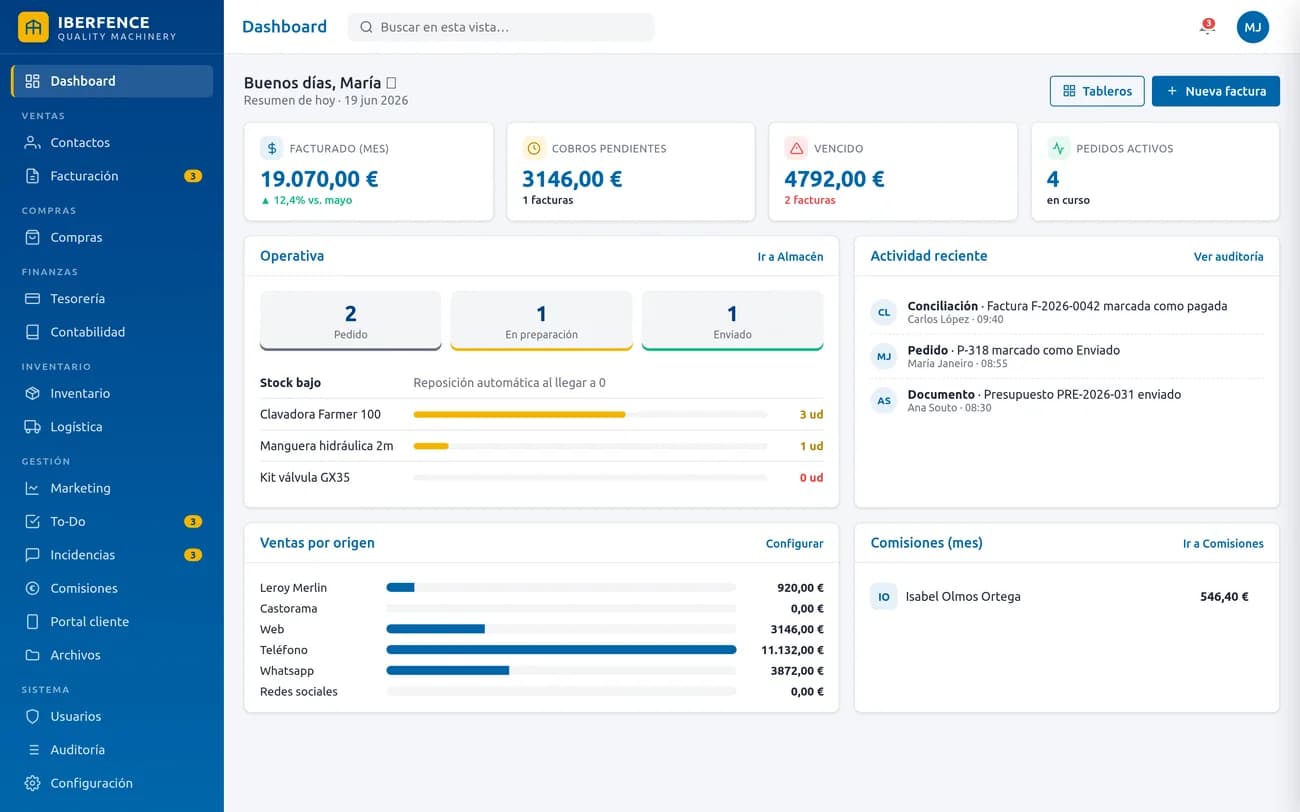Click the Facturación badge showing 3
The image size is (1300, 812).
[x=193, y=176]
